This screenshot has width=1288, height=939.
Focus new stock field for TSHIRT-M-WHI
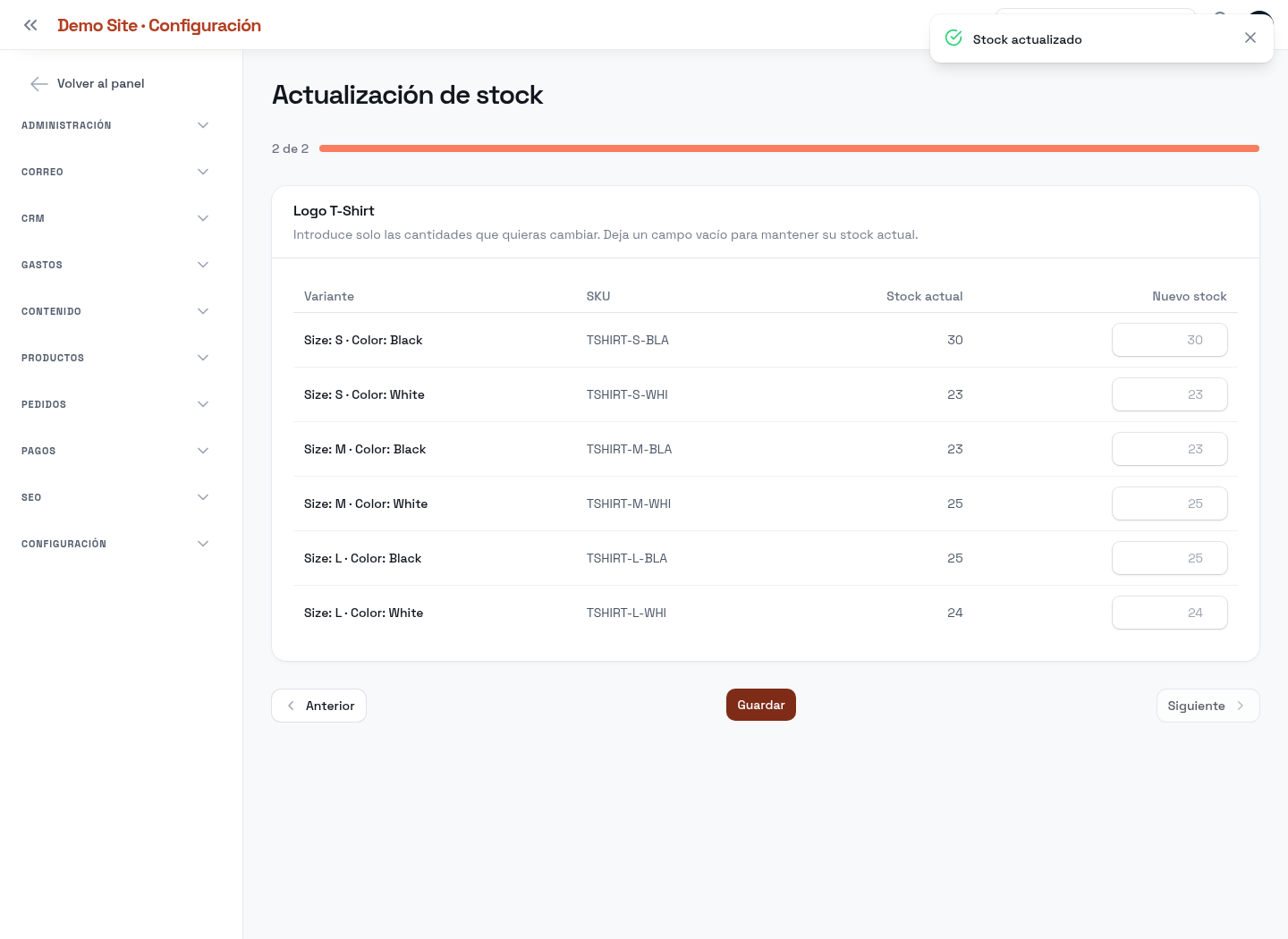coord(1170,503)
